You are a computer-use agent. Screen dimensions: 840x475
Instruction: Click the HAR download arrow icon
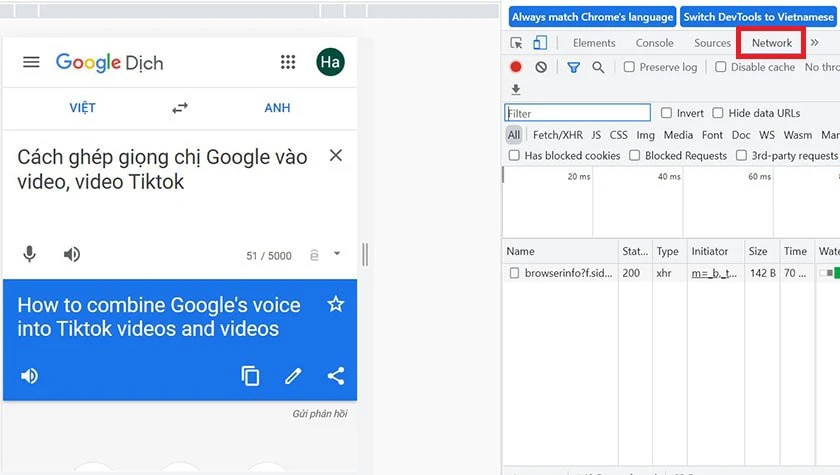click(x=516, y=89)
